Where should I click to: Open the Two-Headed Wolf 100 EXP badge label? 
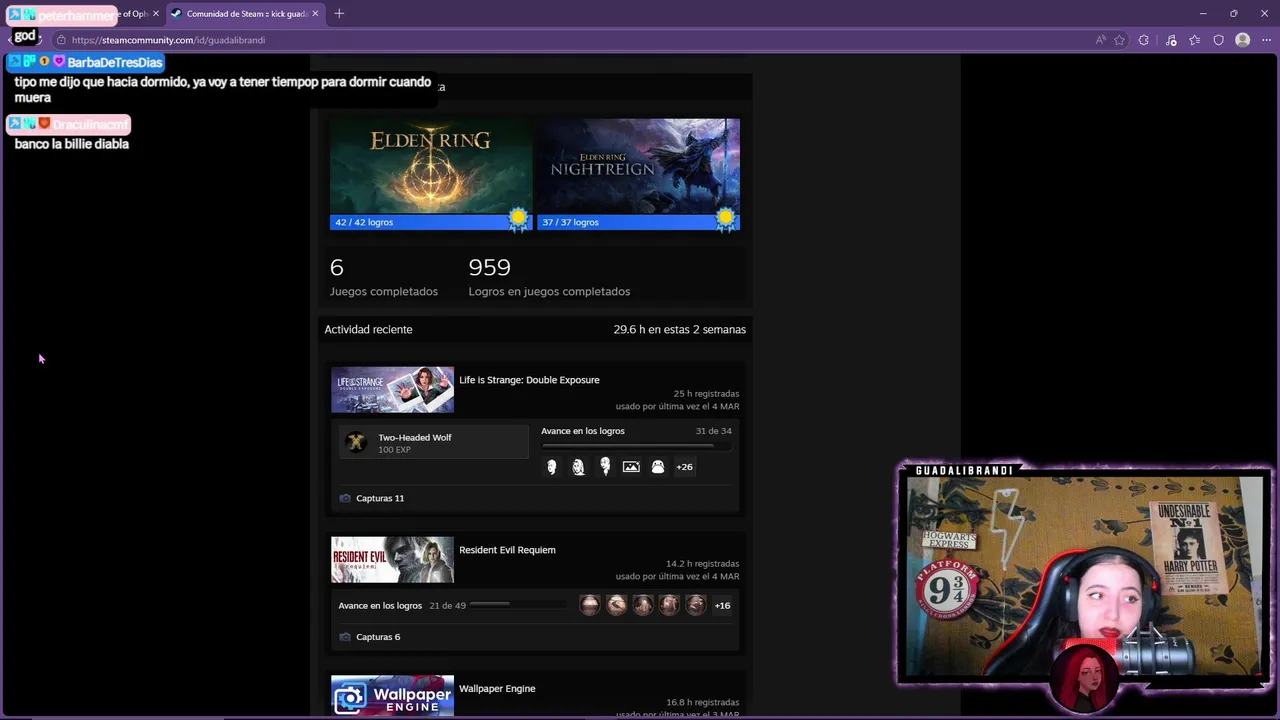click(x=414, y=443)
